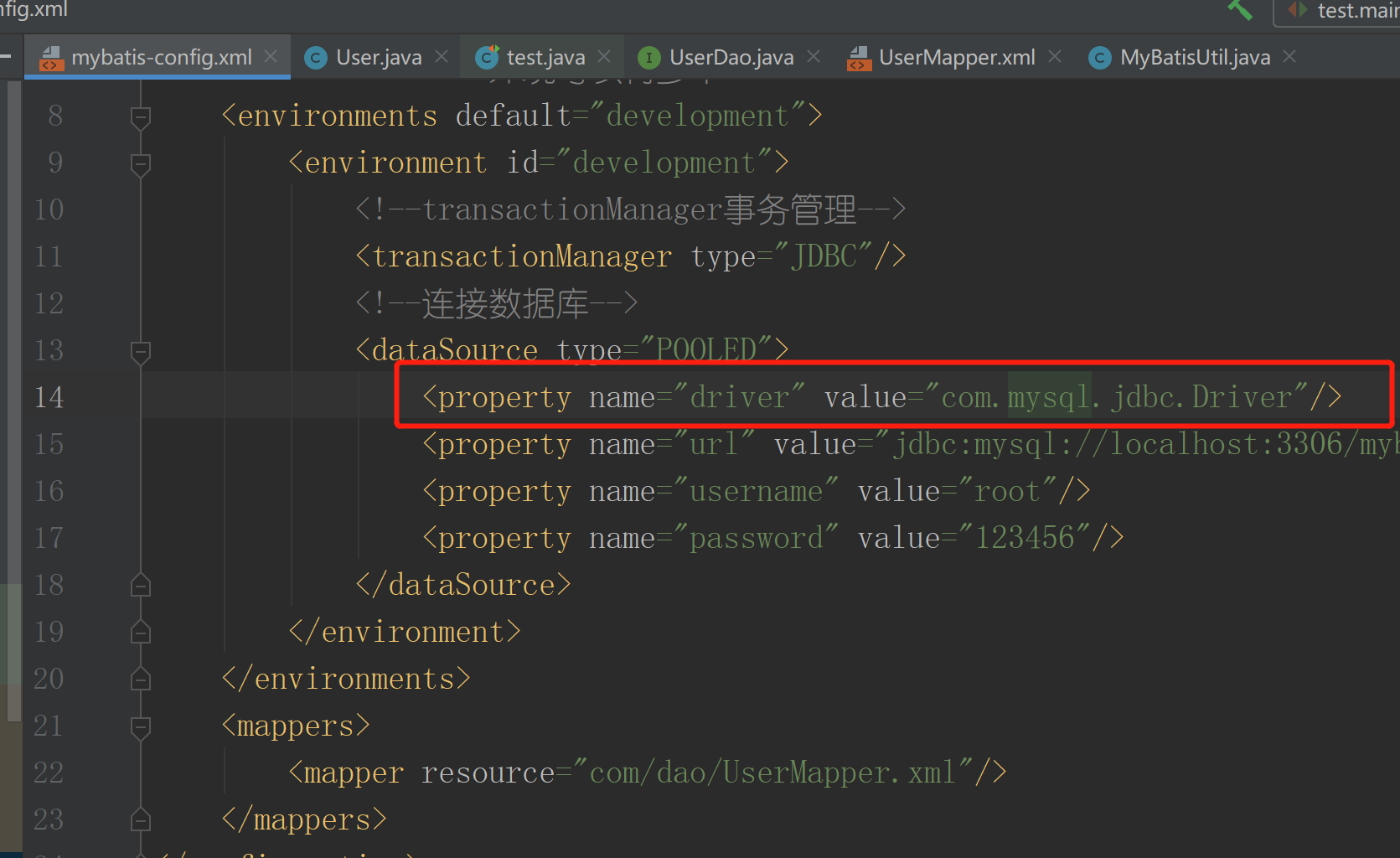Close the test.java tab
Viewport: 1400px width, 858px height.
(x=603, y=57)
